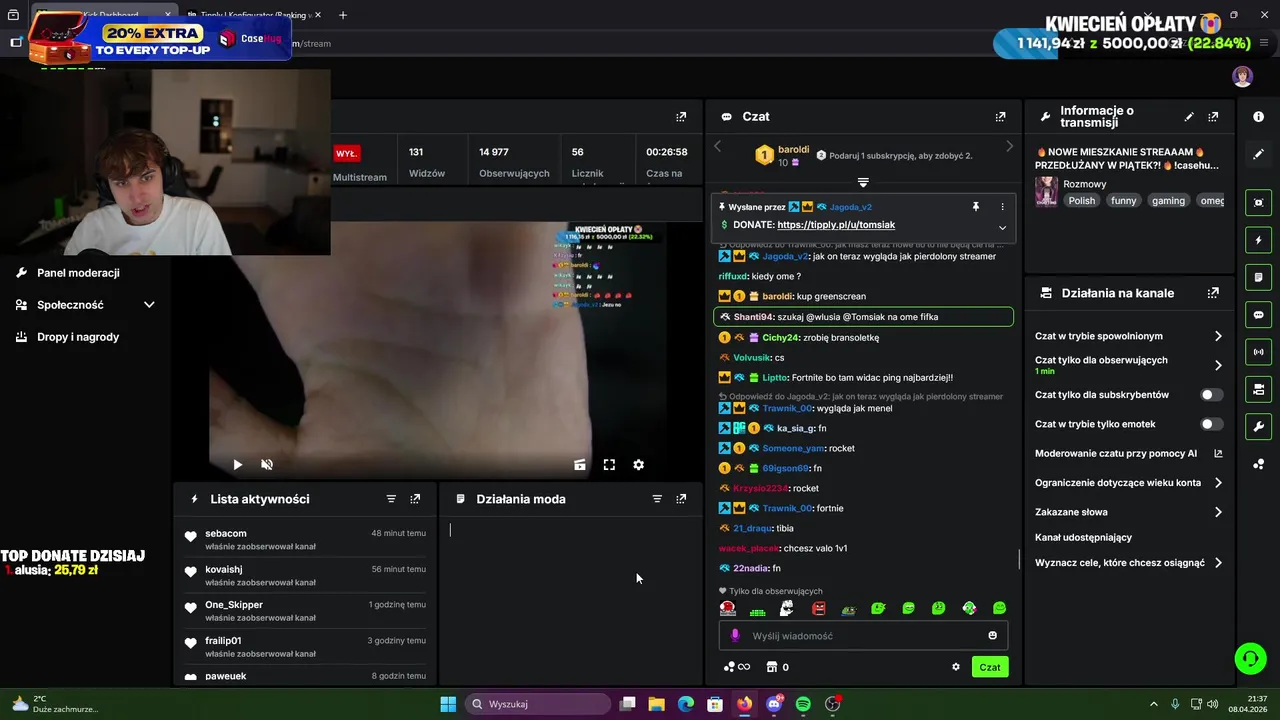
Task: Open the green headset support button
Action: [x=1250, y=658]
